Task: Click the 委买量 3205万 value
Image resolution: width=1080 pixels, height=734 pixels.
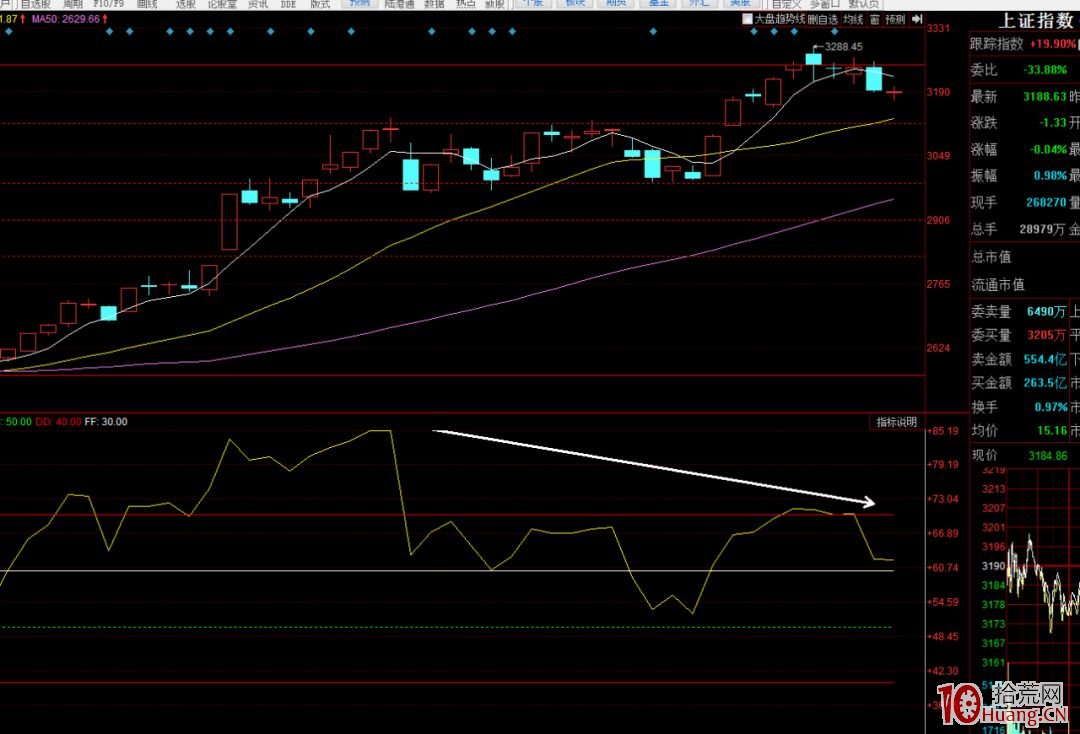Action: (1047, 335)
